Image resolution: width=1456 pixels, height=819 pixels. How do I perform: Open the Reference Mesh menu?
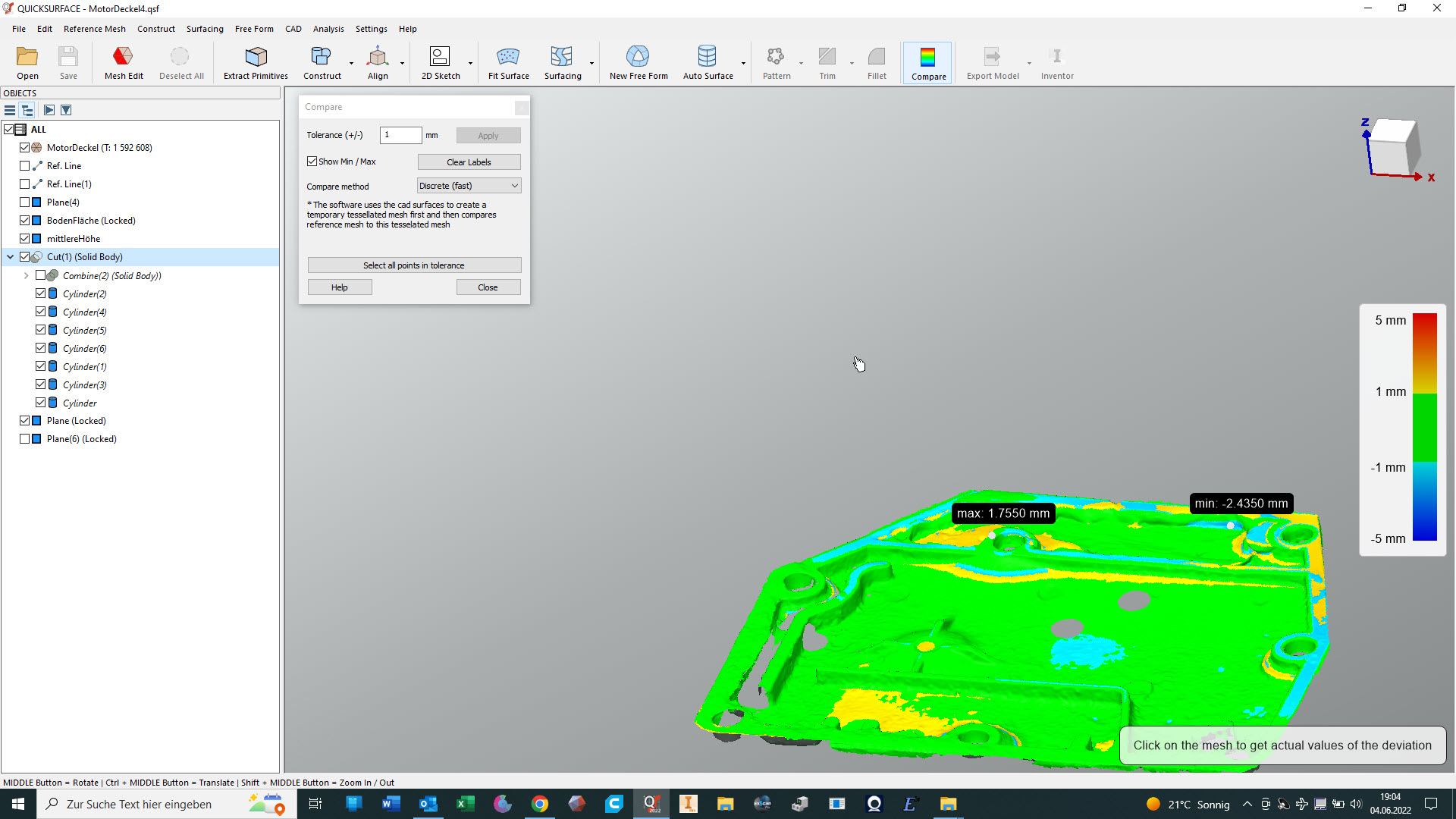point(94,29)
